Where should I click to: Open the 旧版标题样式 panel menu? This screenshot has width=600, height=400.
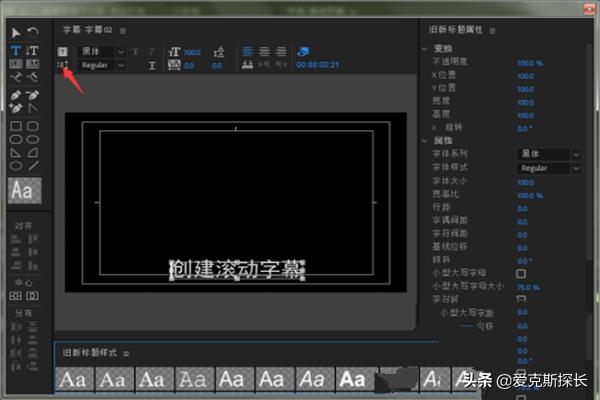[x=126, y=353]
